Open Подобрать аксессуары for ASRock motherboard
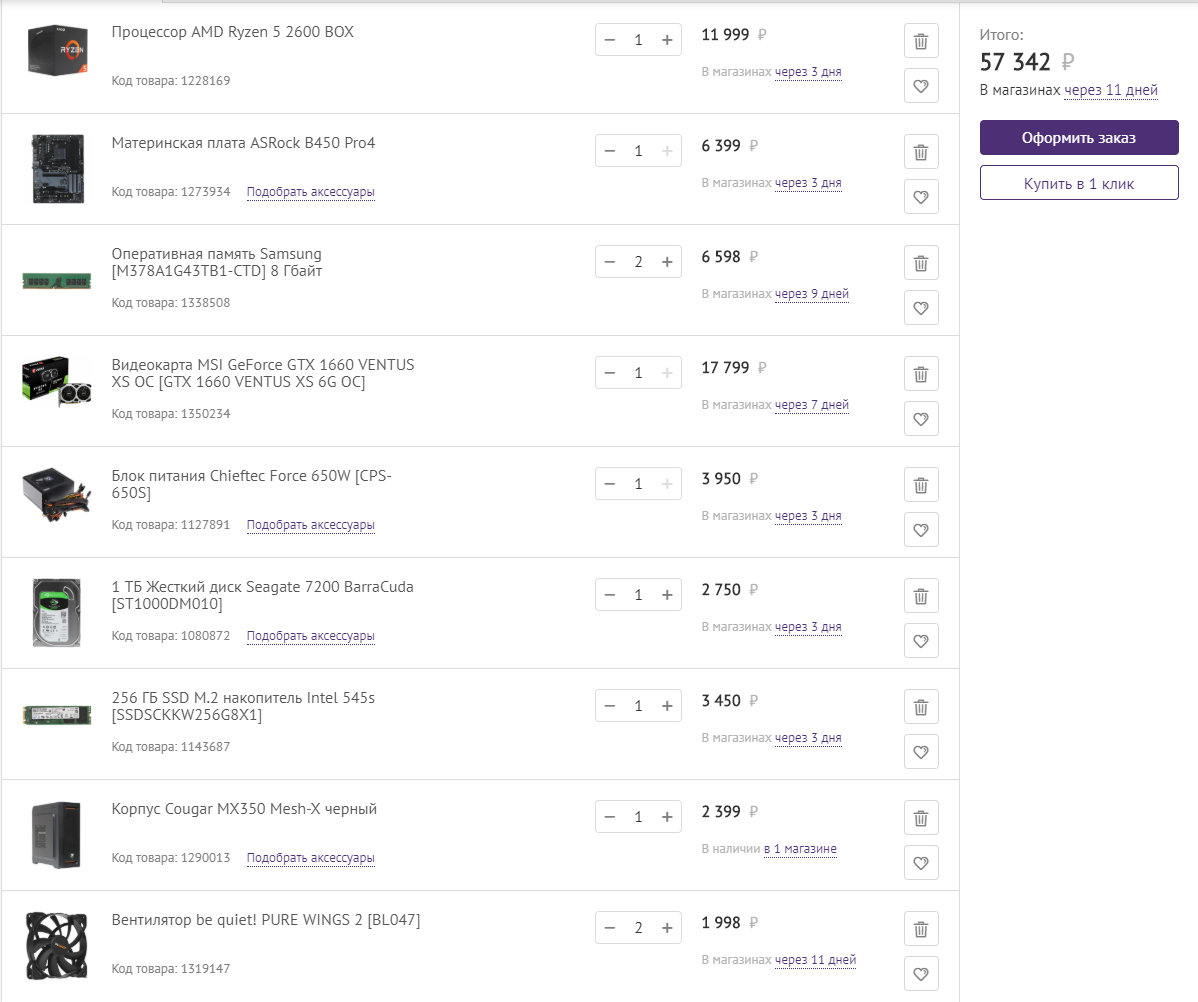Image resolution: width=1198 pixels, height=1002 pixels. point(310,191)
